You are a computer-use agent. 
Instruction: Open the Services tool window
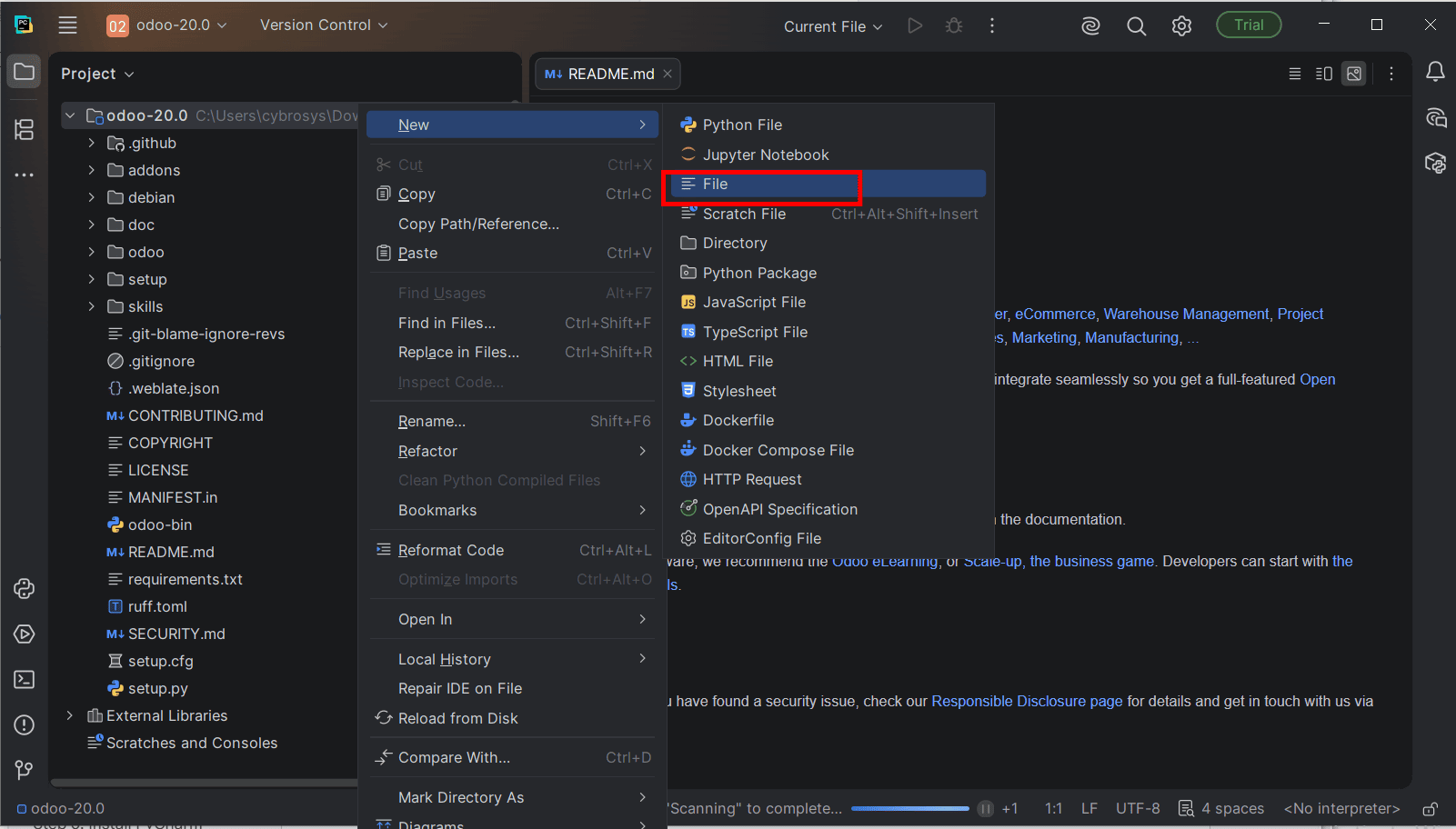coord(25,634)
